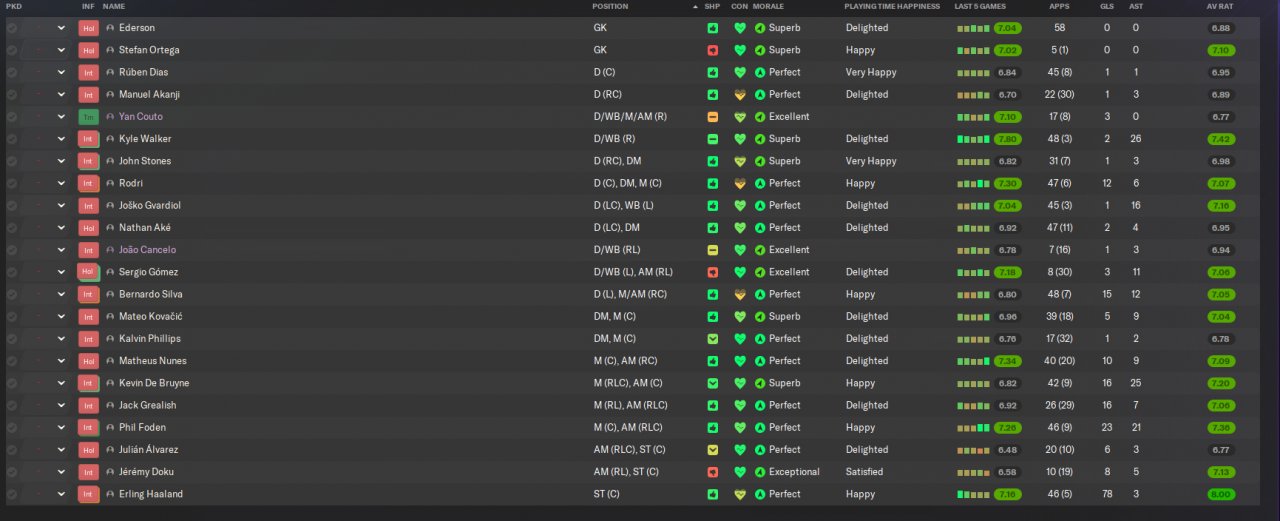Click the heart condition icon for Bernardo Silva
This screenshot has width=1280, height=521.
pyautogui.click(x=740, y=294)
